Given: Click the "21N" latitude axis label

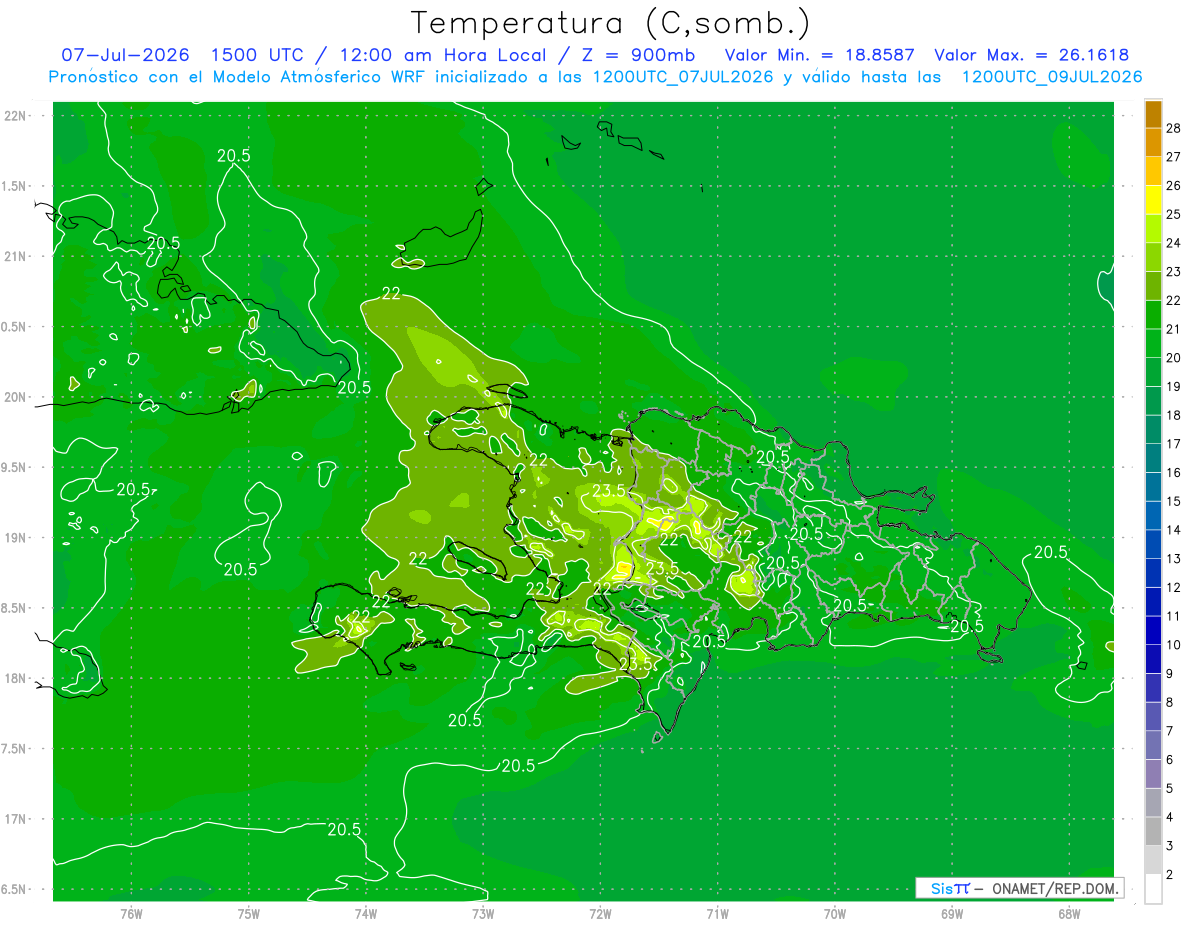Looking at the screenshot, I should (x=16, y=256).
